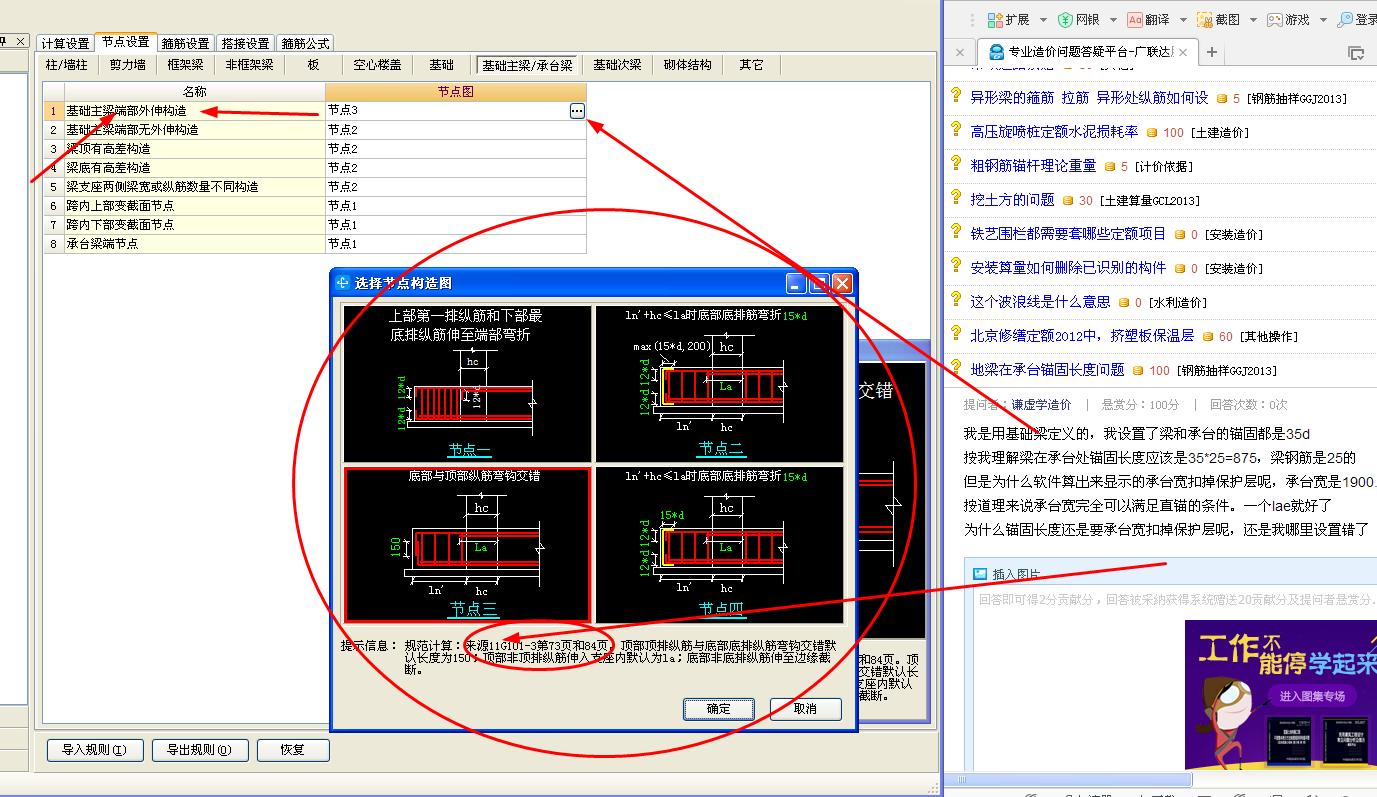Select the 非框架梁 sub-tab
1377x797 pixels.
(249, 65)
